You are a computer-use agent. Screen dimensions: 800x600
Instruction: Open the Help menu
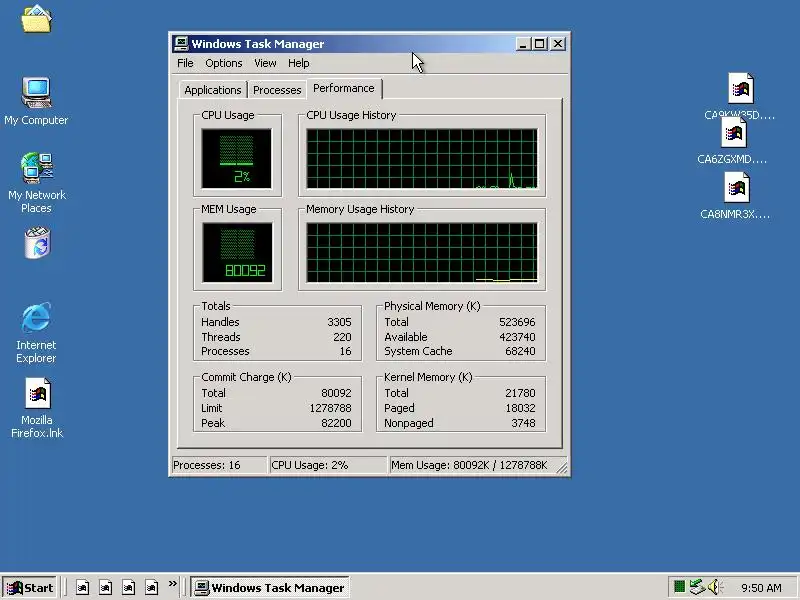point(298,63)
